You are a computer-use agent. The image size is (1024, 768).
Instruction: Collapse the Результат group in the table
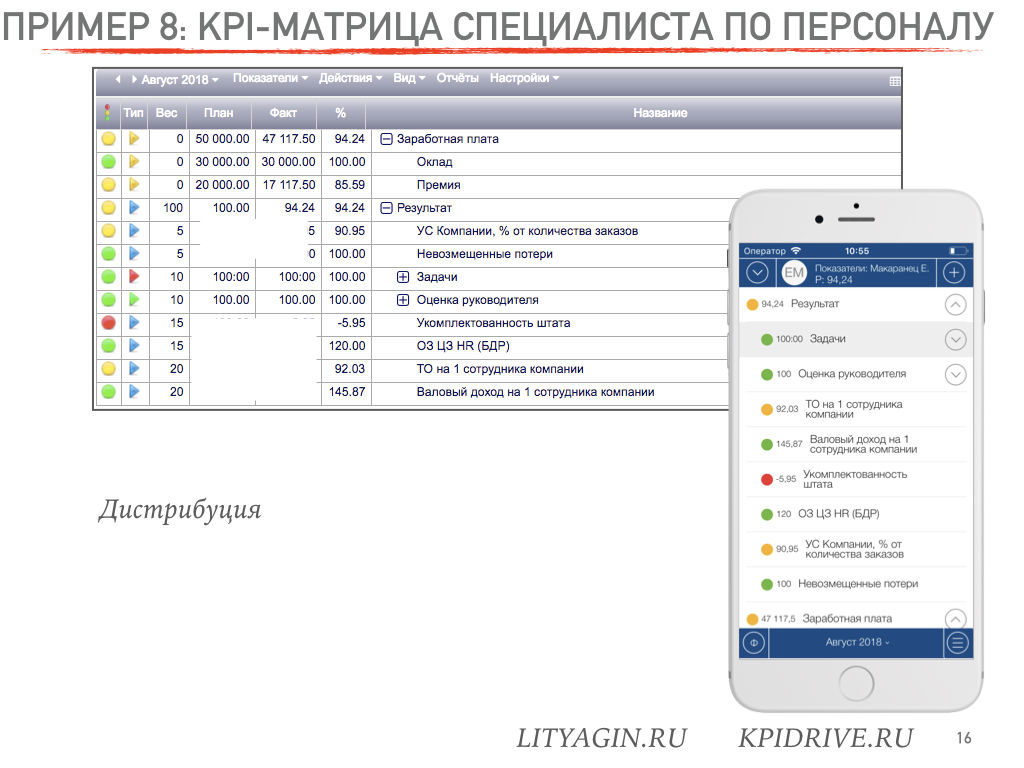[386, 208]
